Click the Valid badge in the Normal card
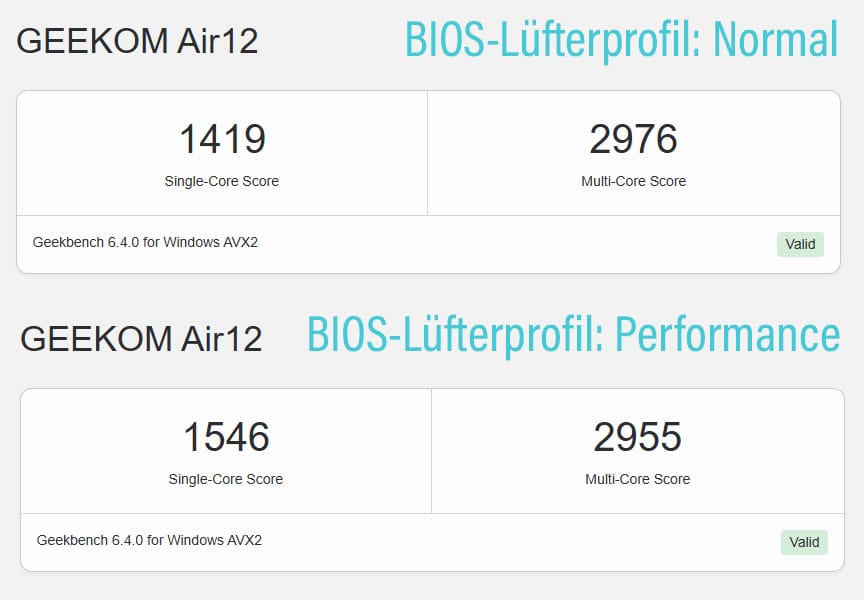The image size is (864, 600). [x=800, y=244]
